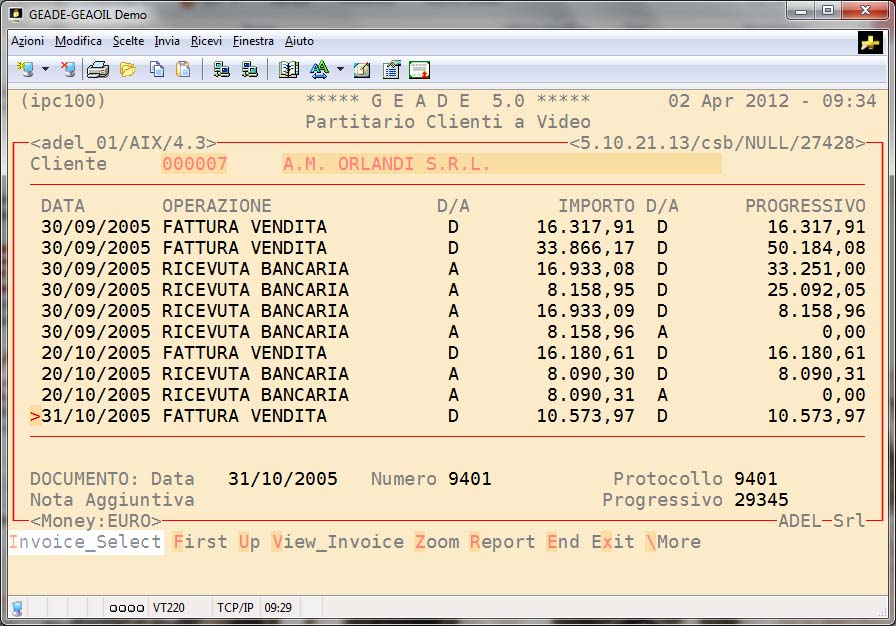Open the Finestra menu

coord(253,41)
